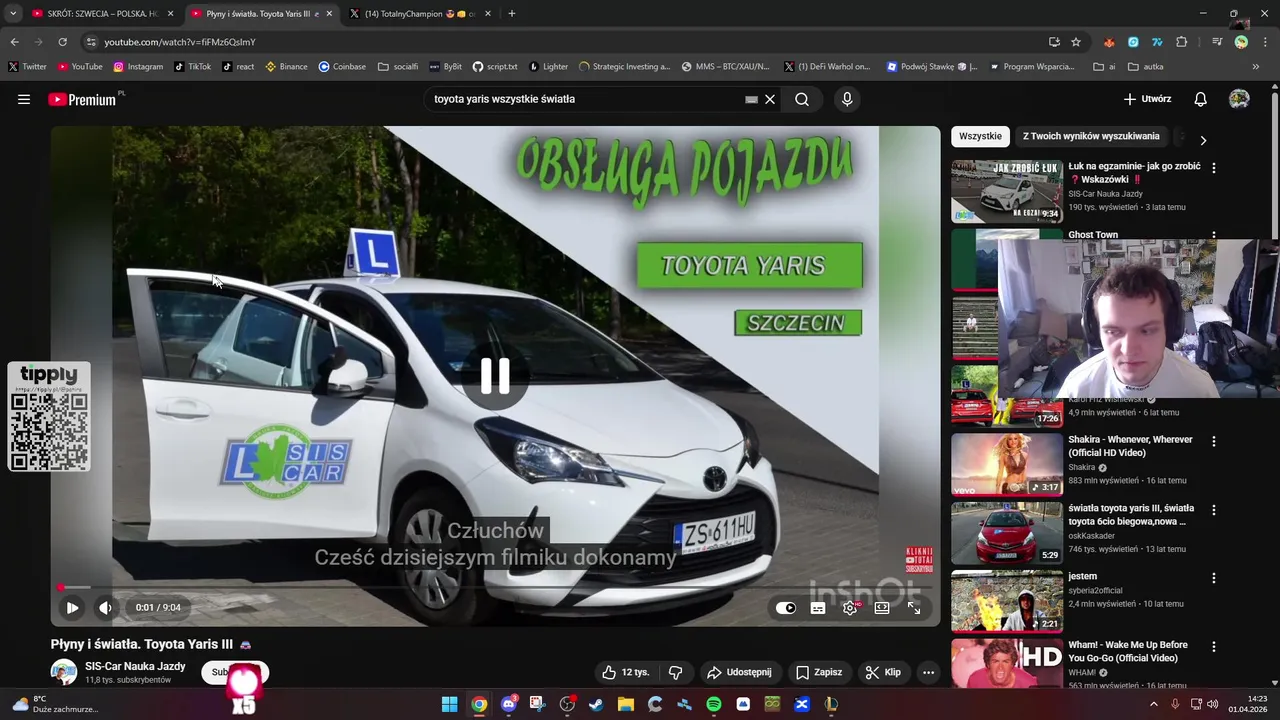The width and height of the screenshot is (1280, 720).
Task: Open the Windows Start button
Action: 450,704
